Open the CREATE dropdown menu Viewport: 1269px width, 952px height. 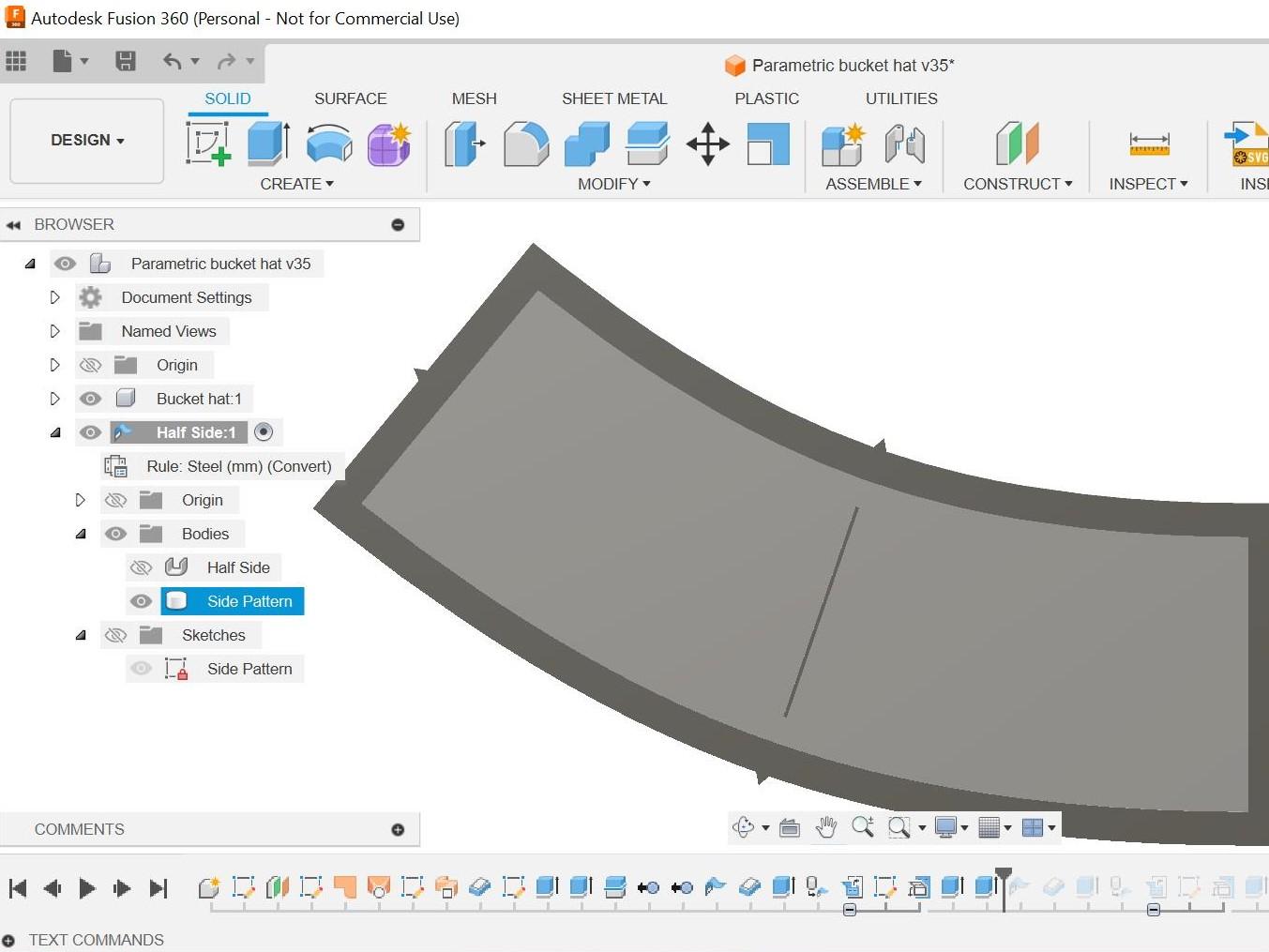coord(297,184)
